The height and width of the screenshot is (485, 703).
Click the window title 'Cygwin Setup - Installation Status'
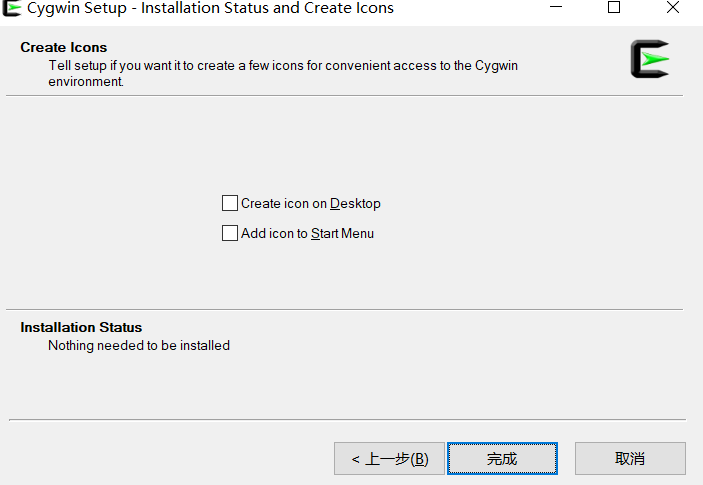pos(210,8)
